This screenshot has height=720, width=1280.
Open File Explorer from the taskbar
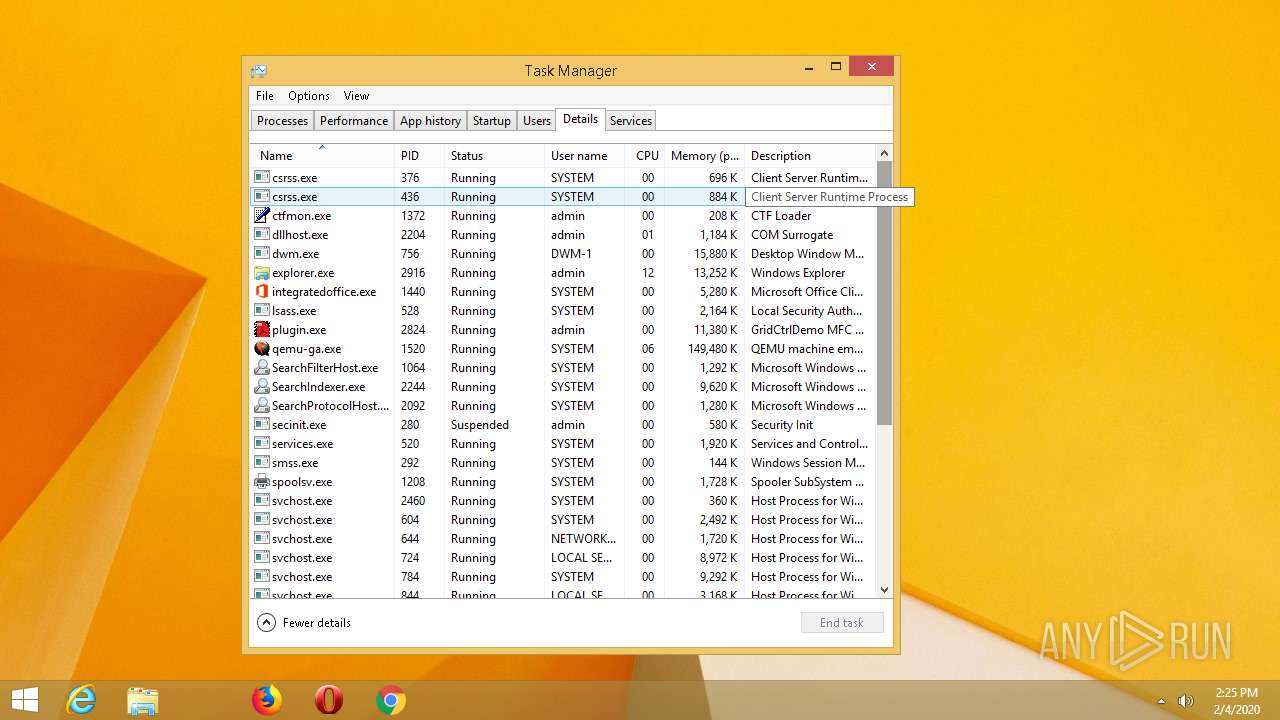(143, 701)
